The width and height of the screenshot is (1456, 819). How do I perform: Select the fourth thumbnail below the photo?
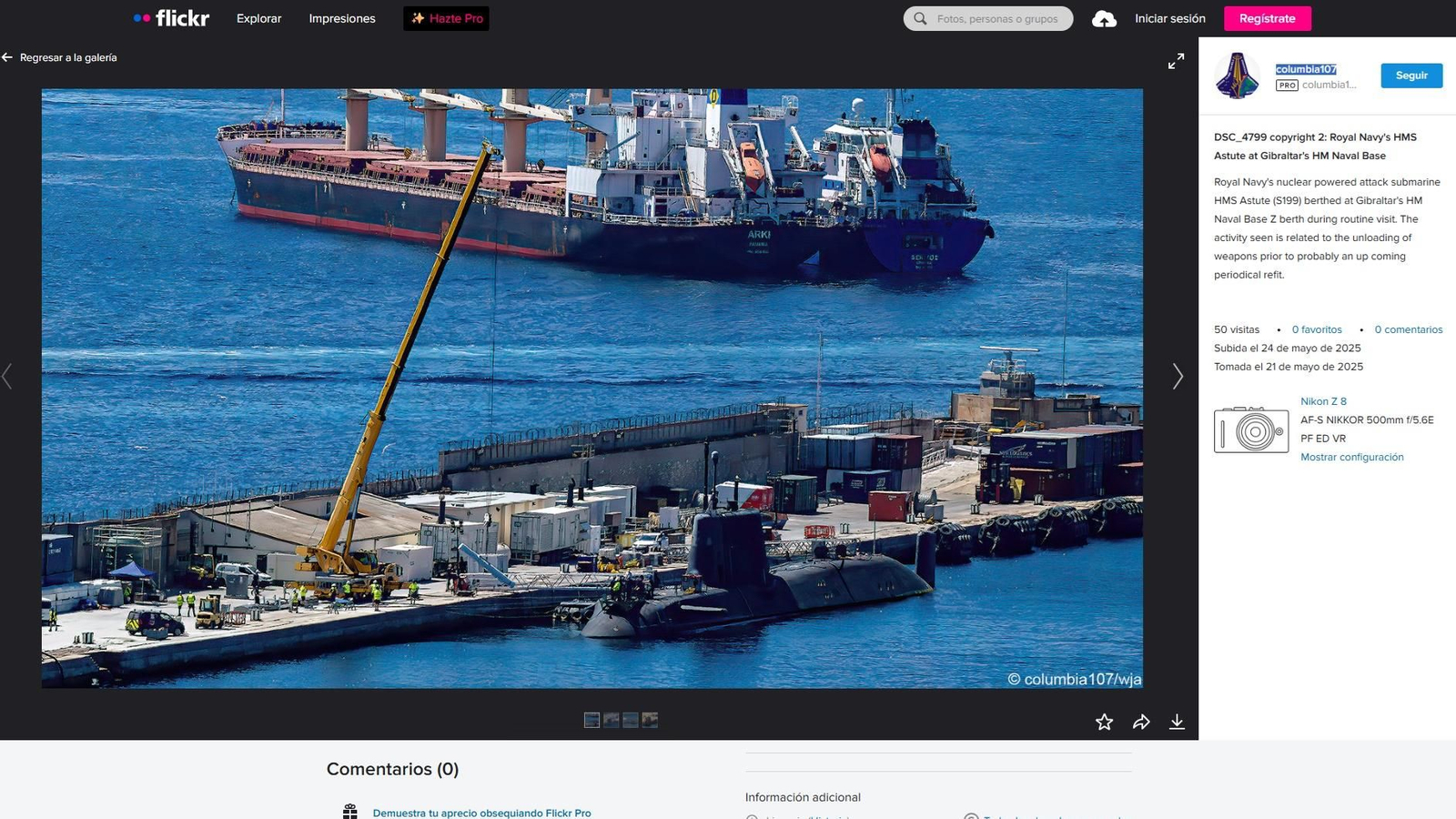(649, 720)
